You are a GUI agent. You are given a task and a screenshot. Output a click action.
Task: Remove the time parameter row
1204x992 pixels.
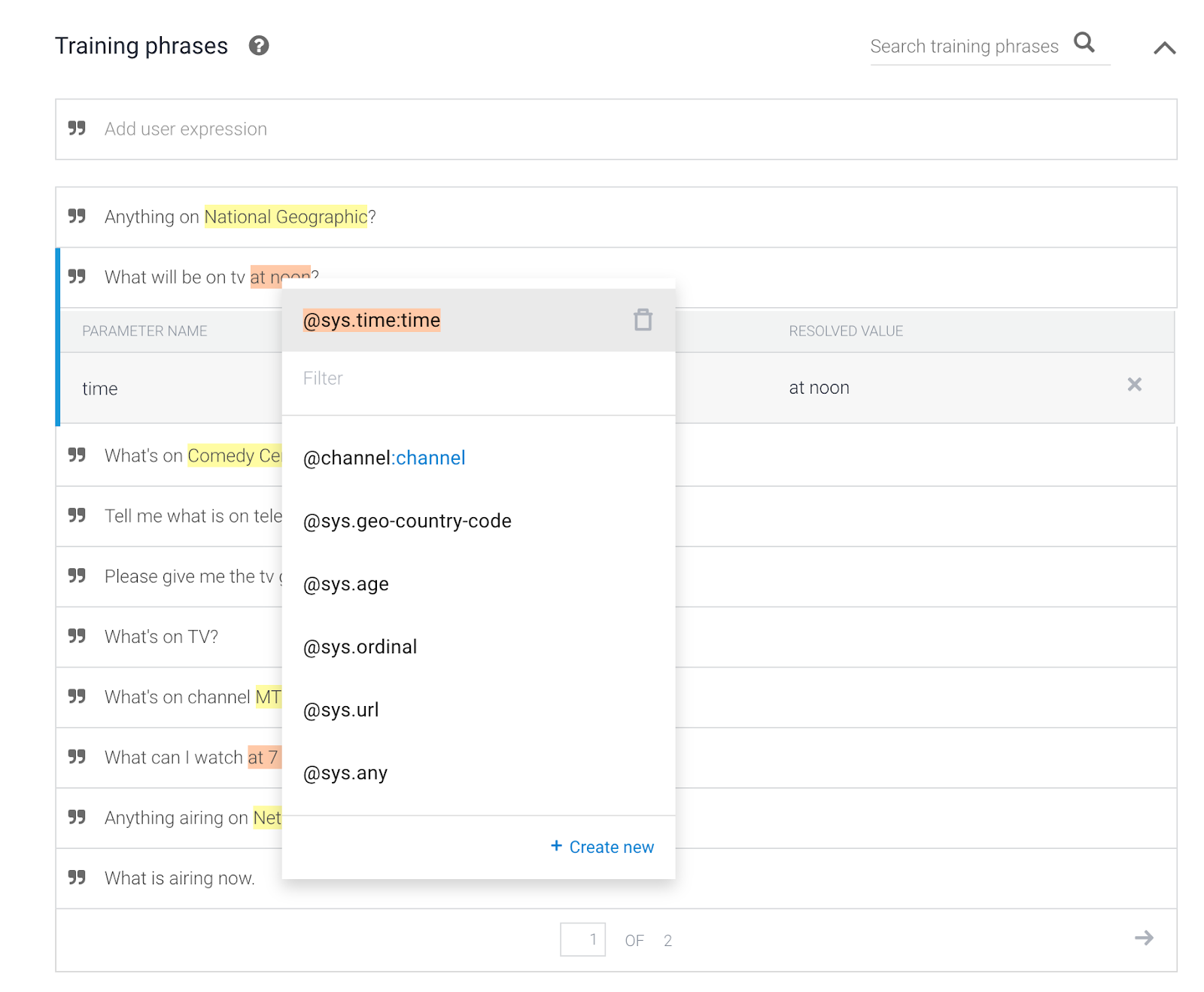pos(1134,385)
